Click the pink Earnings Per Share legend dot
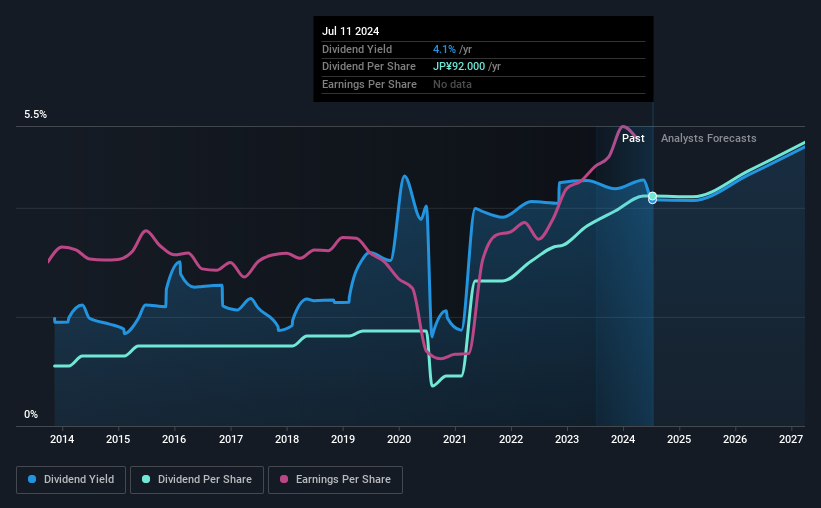Image resolution: width=821 pixels, height=508 pixels. (x=284, y=479)
